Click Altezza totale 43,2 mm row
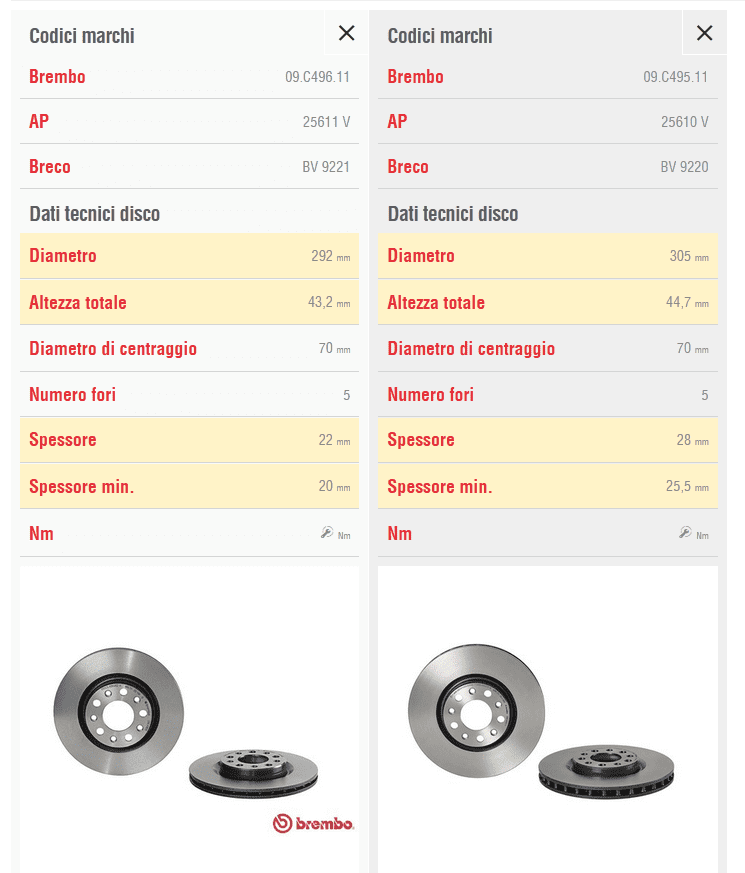The width and height of the screenshot is (745, 873). click(x=189, y=302)
